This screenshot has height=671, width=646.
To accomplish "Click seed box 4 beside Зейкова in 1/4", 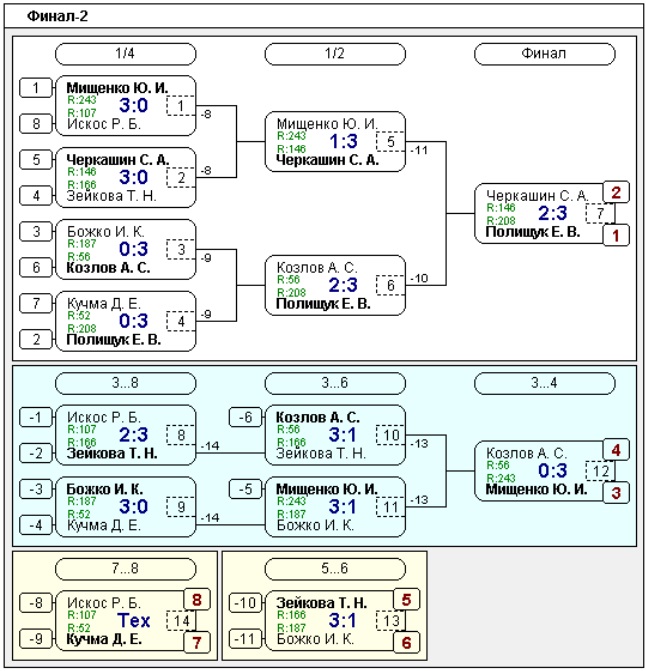I will coord(36,196).
